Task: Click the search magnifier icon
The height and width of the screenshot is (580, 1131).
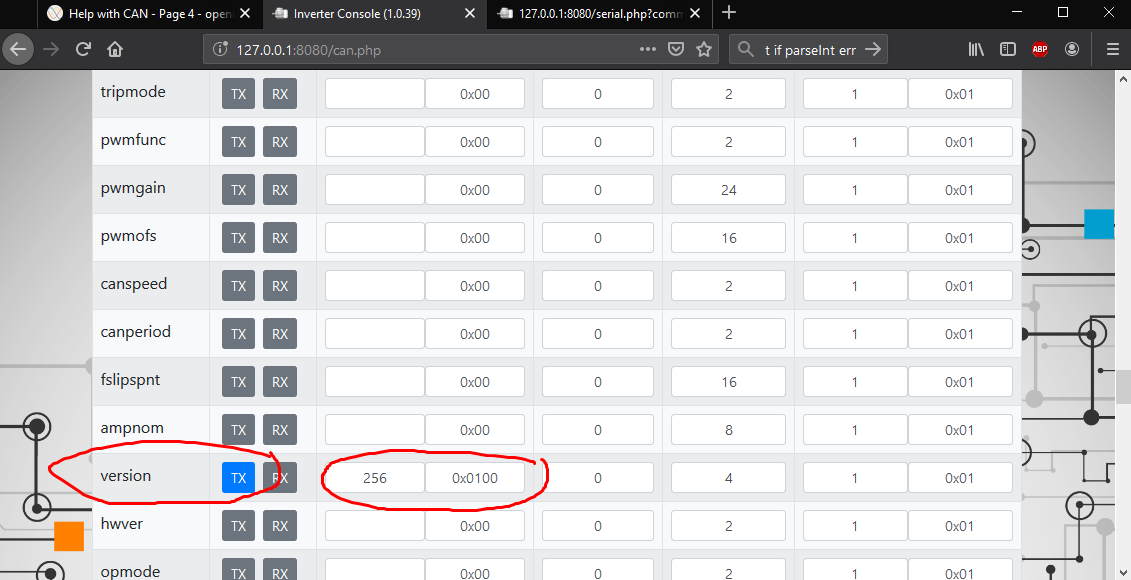Action: coord(746,49)
